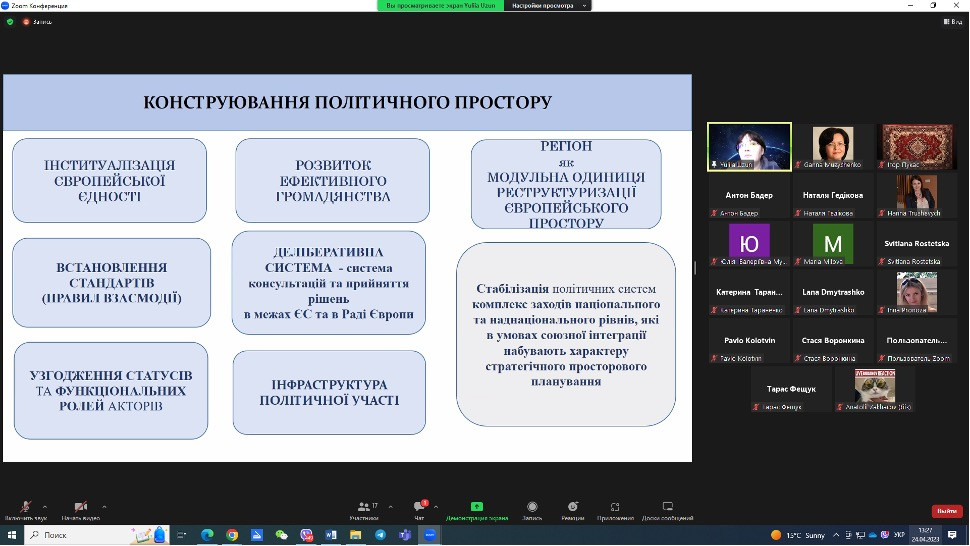Click the green Share Screen icon
This screenshot has height=546, width=970.
click(477, 508)
